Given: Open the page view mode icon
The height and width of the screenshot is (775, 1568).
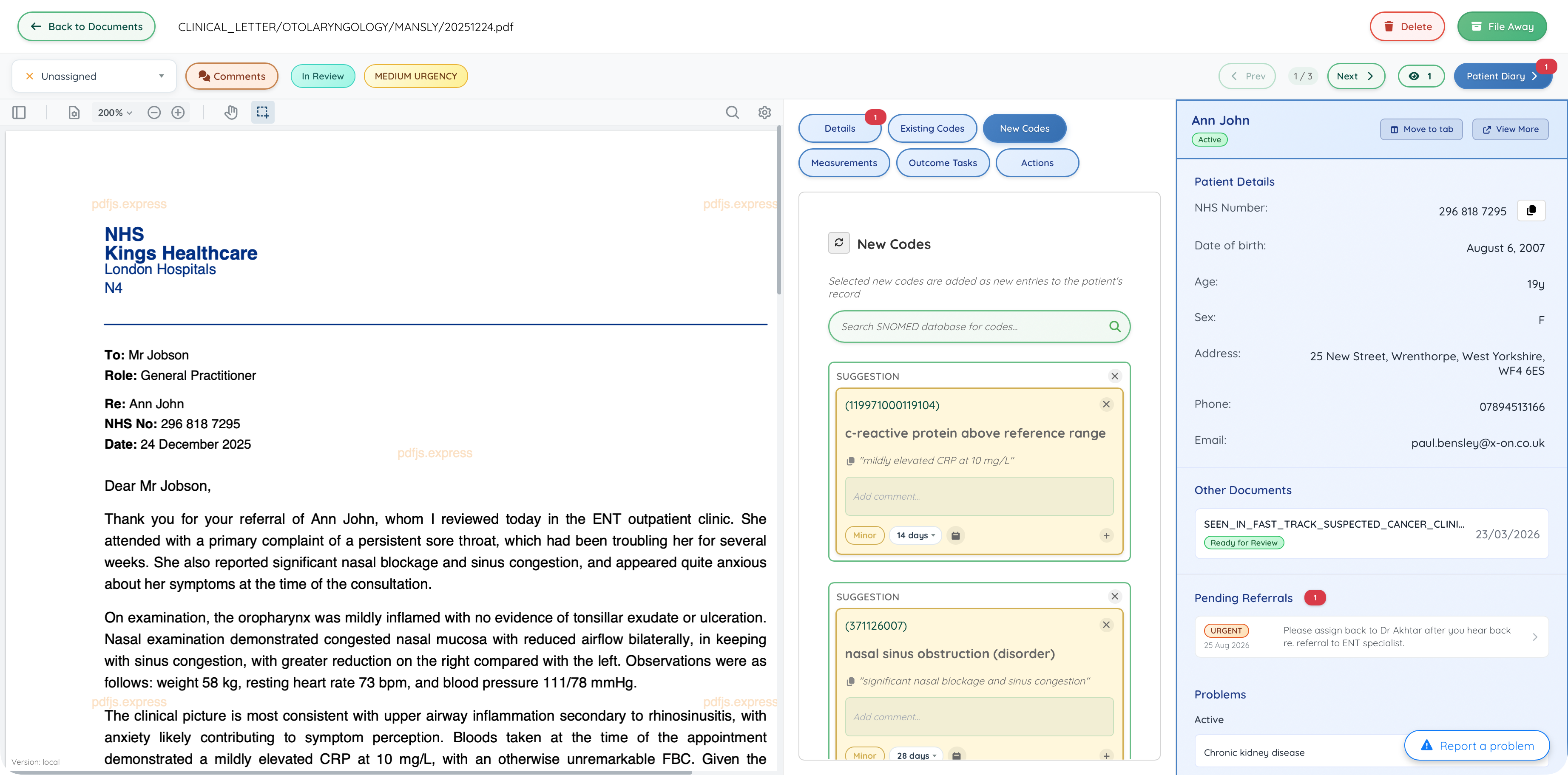Looking at the screenshot, I should pyautogui.click(x=74, y=113).
